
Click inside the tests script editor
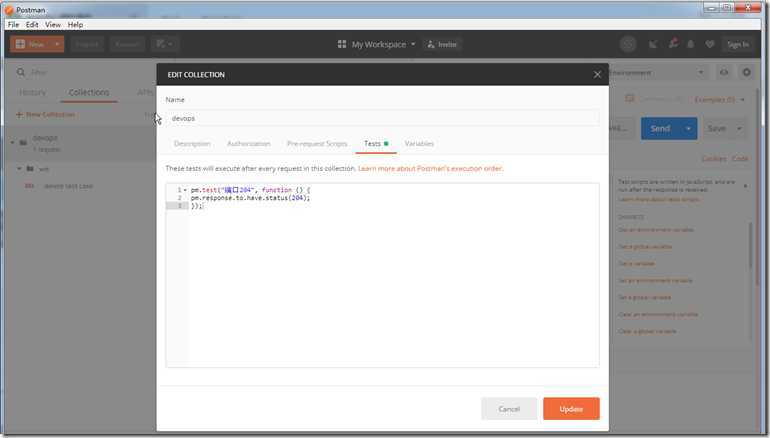point(383,275)
